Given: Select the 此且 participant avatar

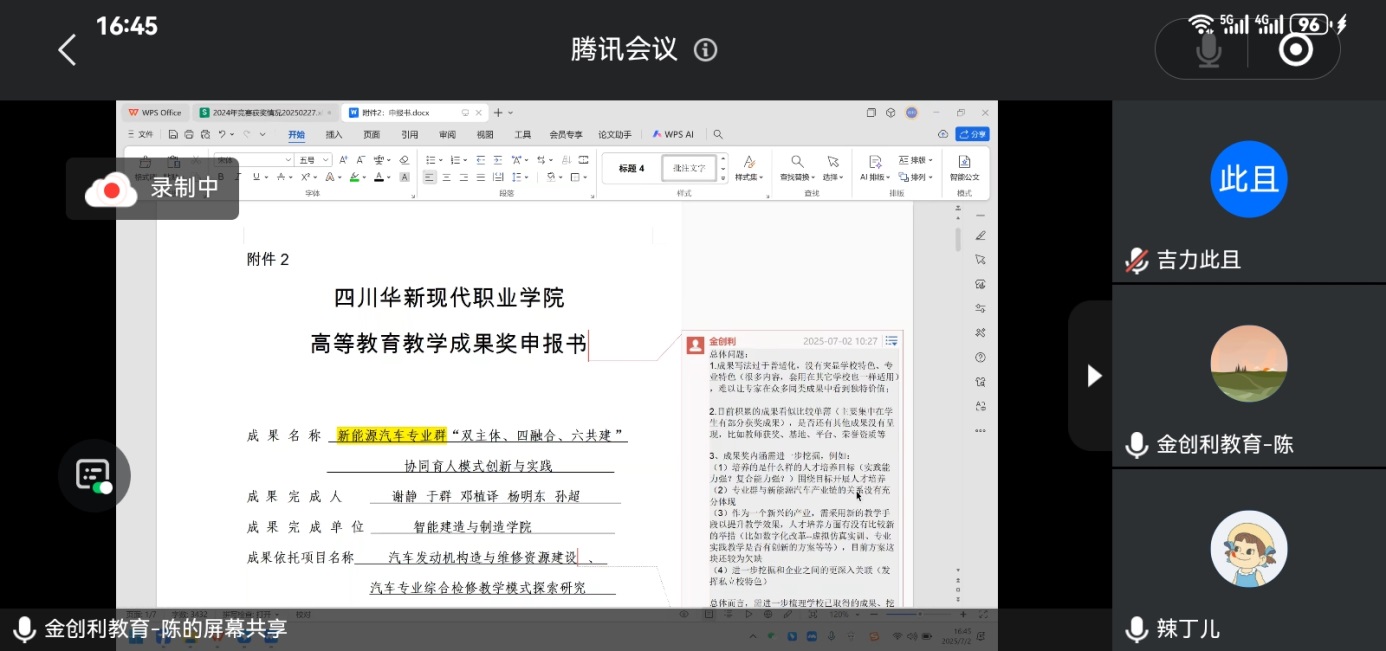Looking at the screenshot, I should (1248, 179).
